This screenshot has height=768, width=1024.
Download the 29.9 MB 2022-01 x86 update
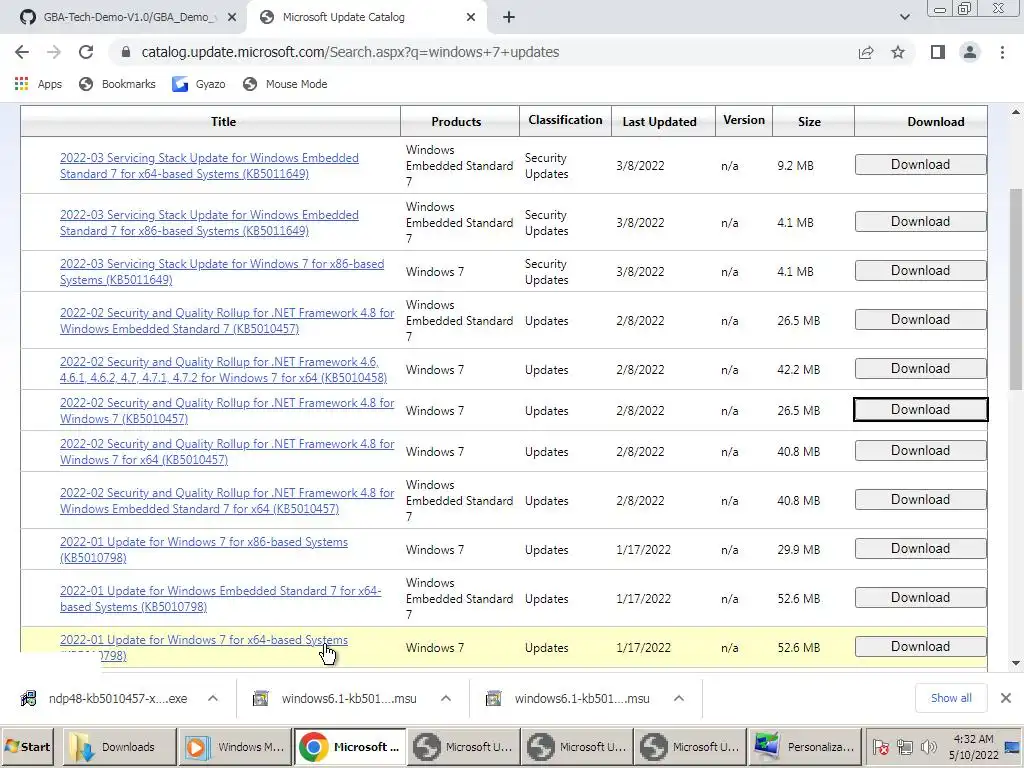(x=920, y=549)
